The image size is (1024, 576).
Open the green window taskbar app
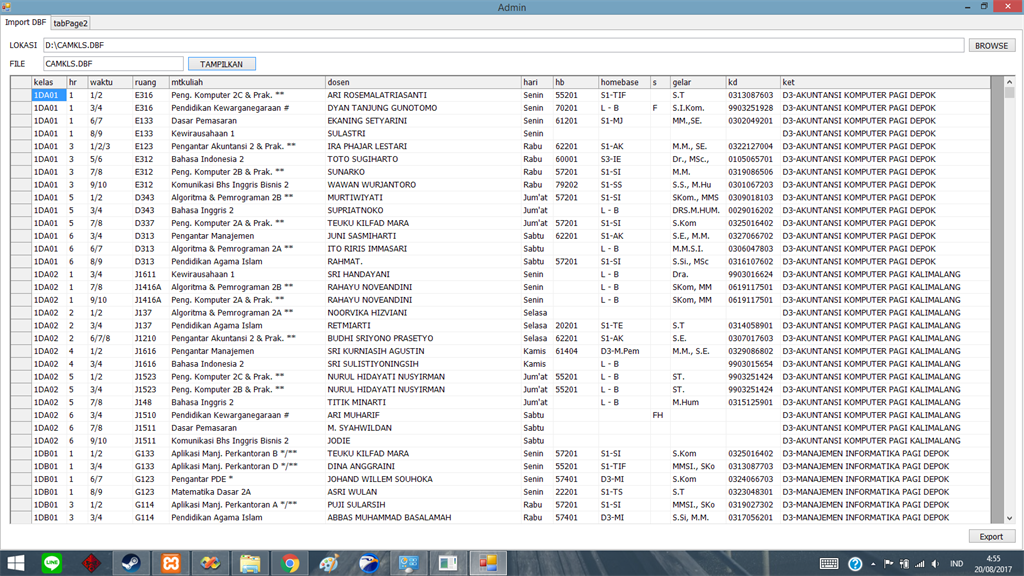pyautogui.click(x=448, y=563)
